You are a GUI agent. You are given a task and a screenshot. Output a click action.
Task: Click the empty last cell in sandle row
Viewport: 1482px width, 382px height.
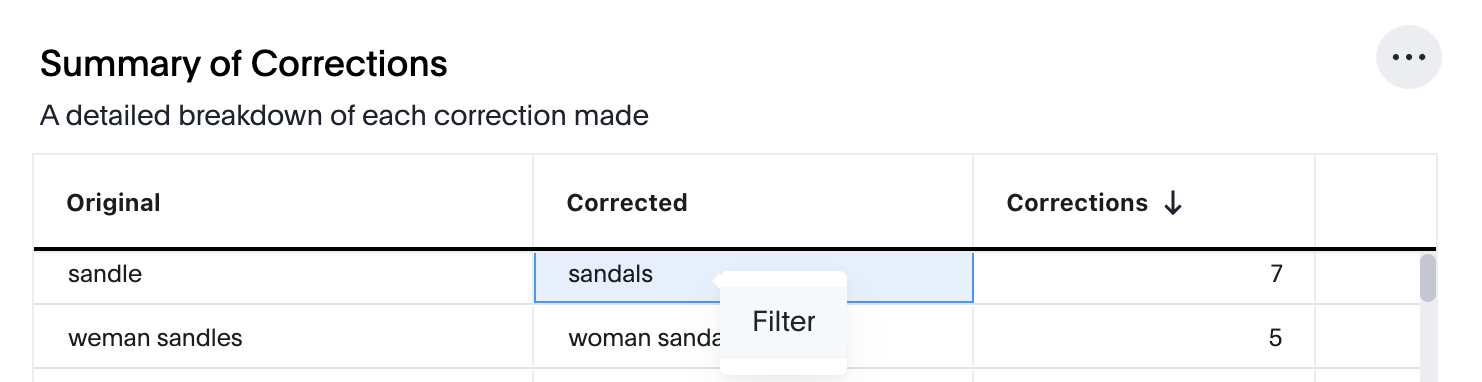click(x=1367, y=274)
